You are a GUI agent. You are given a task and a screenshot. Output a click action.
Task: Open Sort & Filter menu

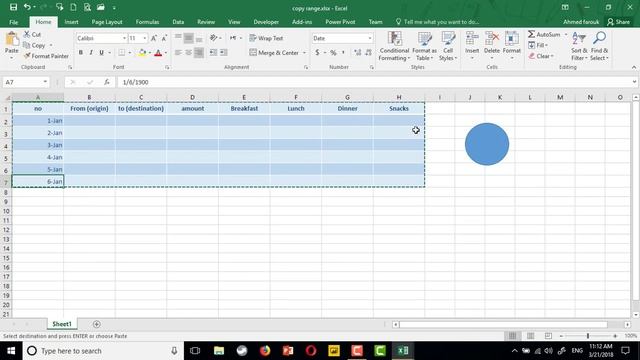click(x=579, y=46)
